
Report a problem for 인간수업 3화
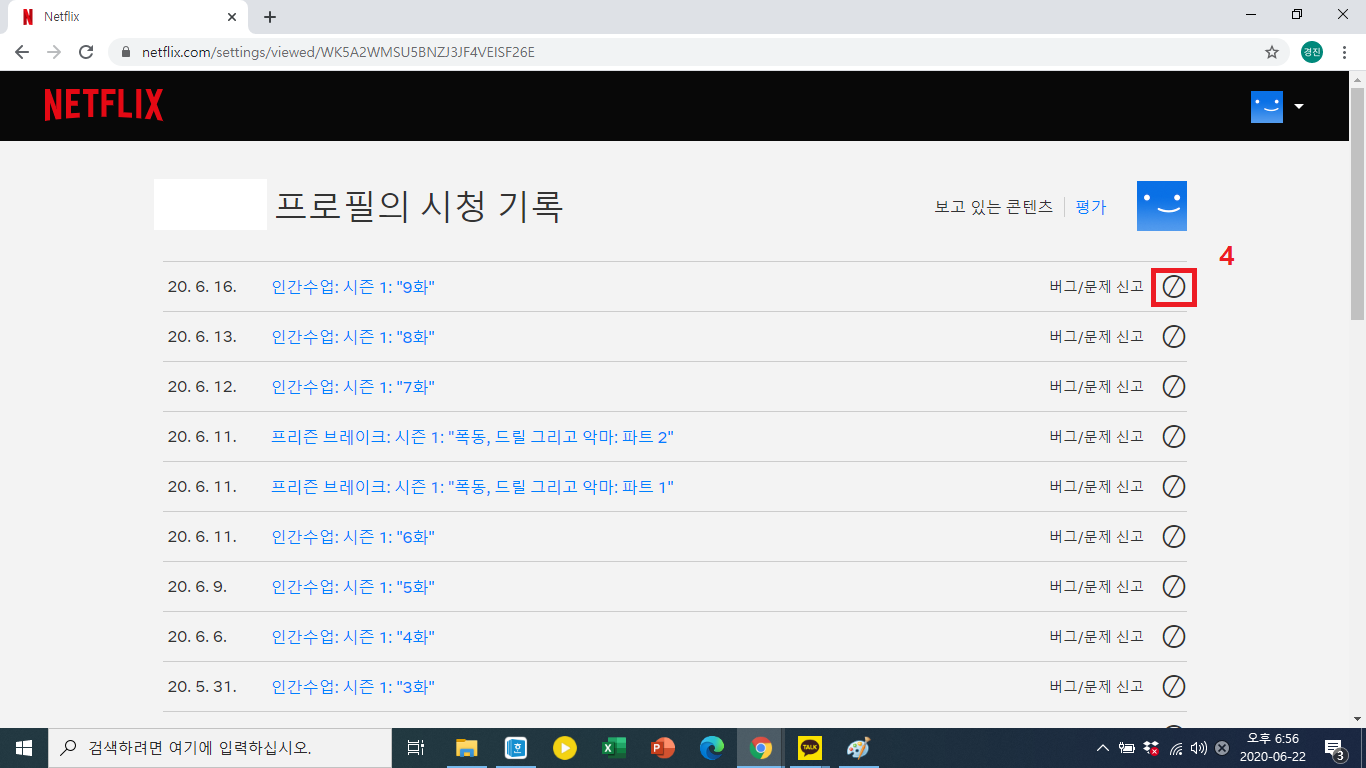coord(1096,687)
